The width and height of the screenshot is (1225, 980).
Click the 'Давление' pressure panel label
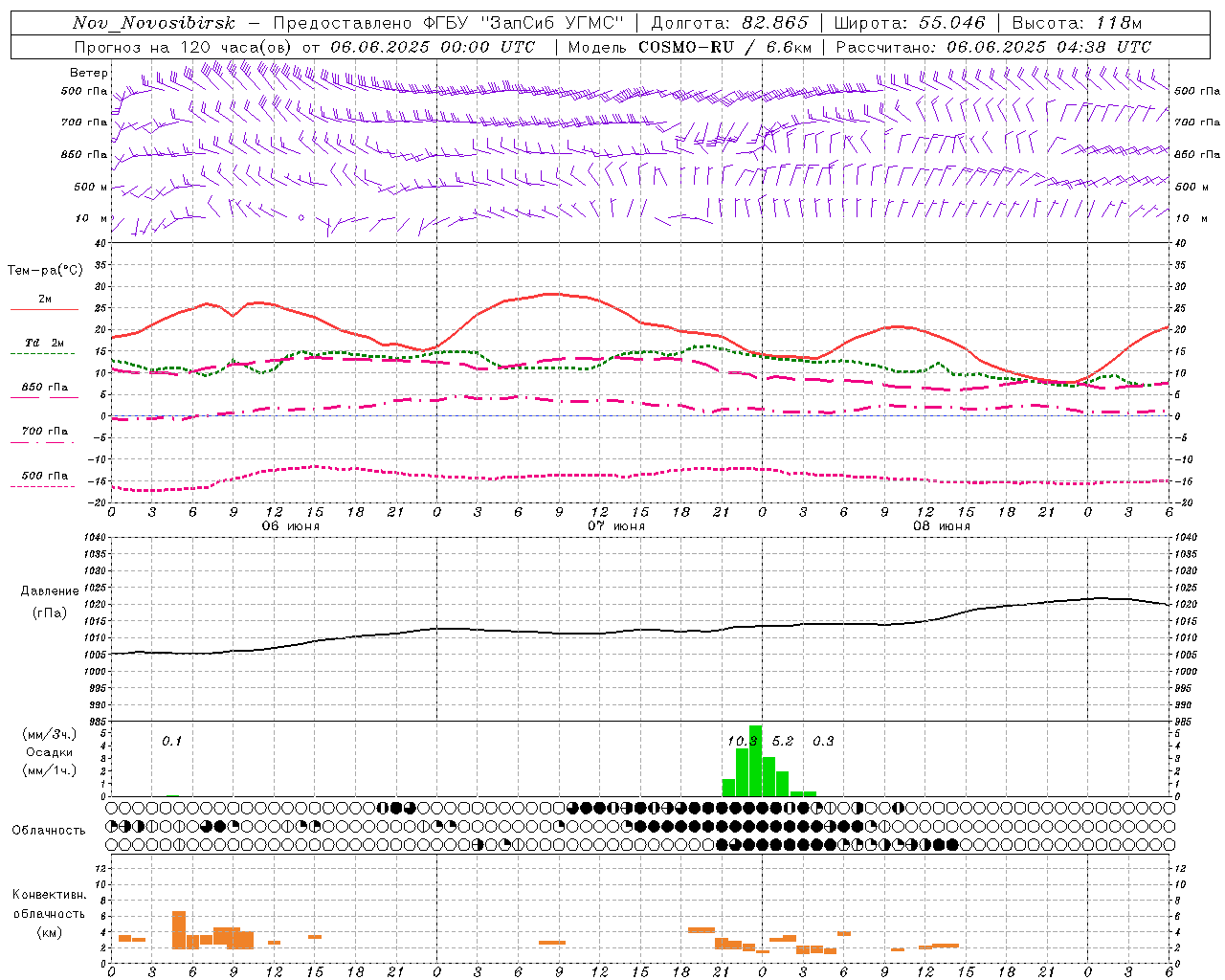(x=50, y=591)
